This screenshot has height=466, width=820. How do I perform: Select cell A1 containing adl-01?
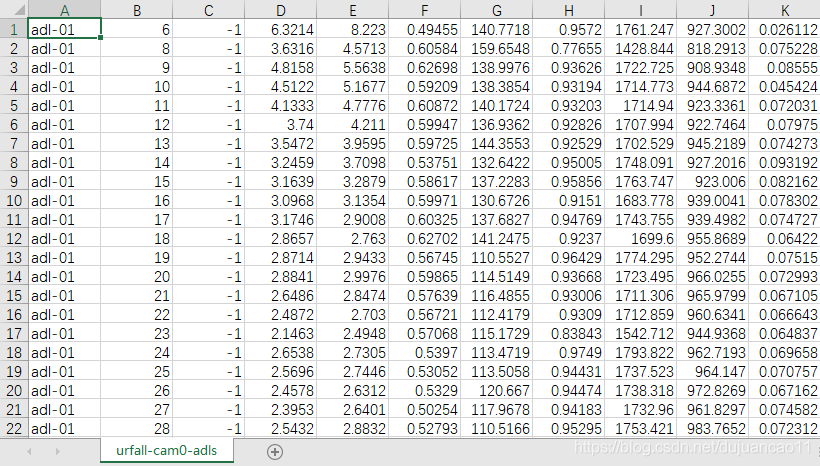[x=64, y=29]
